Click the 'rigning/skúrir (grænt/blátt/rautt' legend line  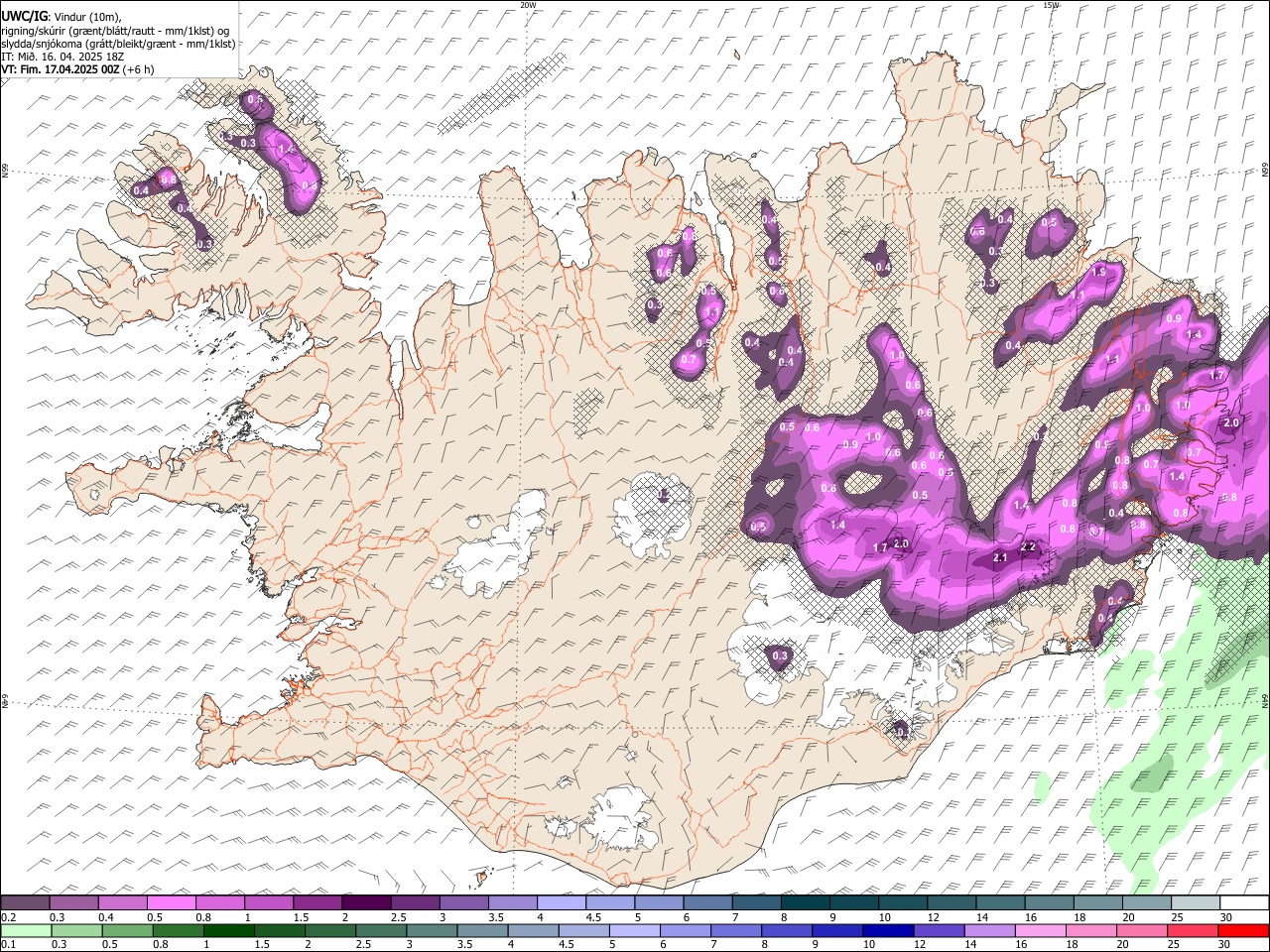[x=116, y=30]
